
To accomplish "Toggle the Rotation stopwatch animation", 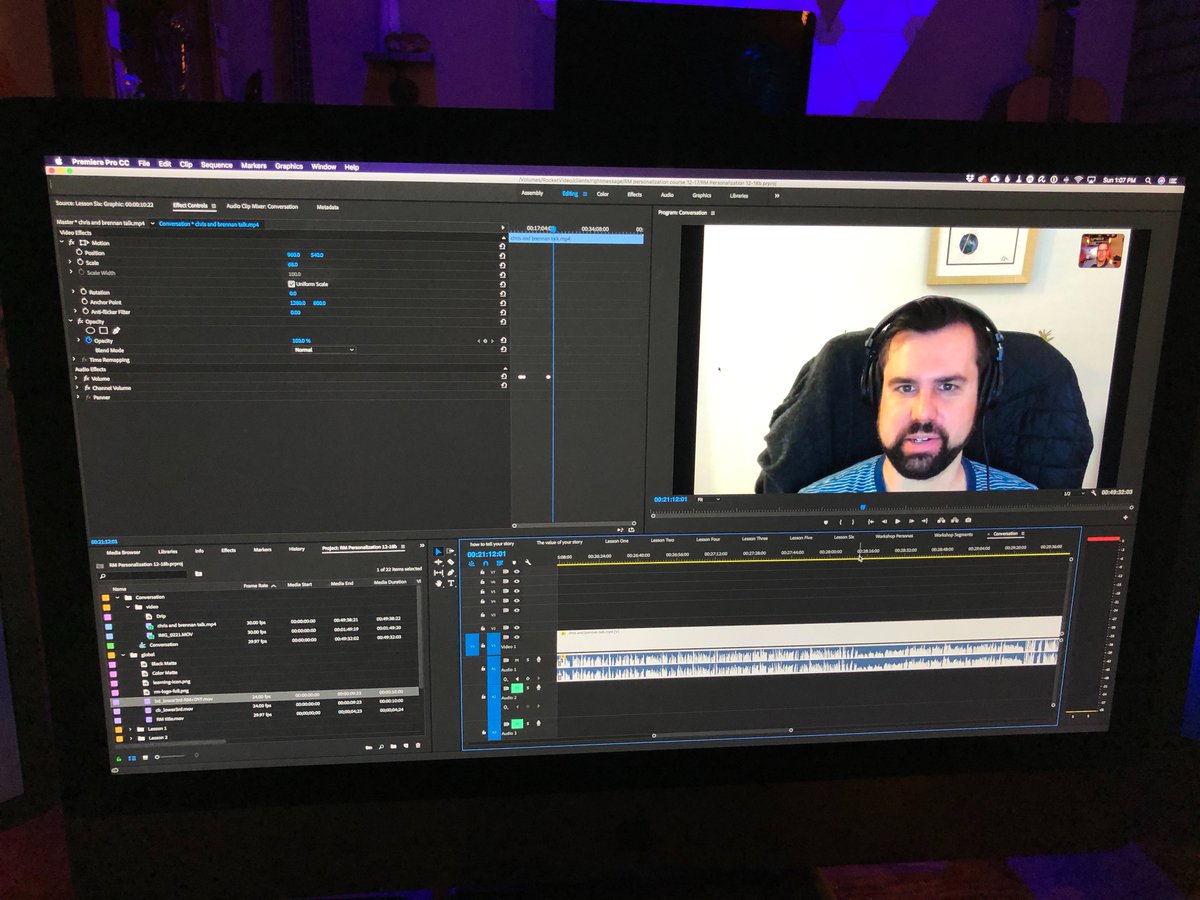I will pos(83,292).
